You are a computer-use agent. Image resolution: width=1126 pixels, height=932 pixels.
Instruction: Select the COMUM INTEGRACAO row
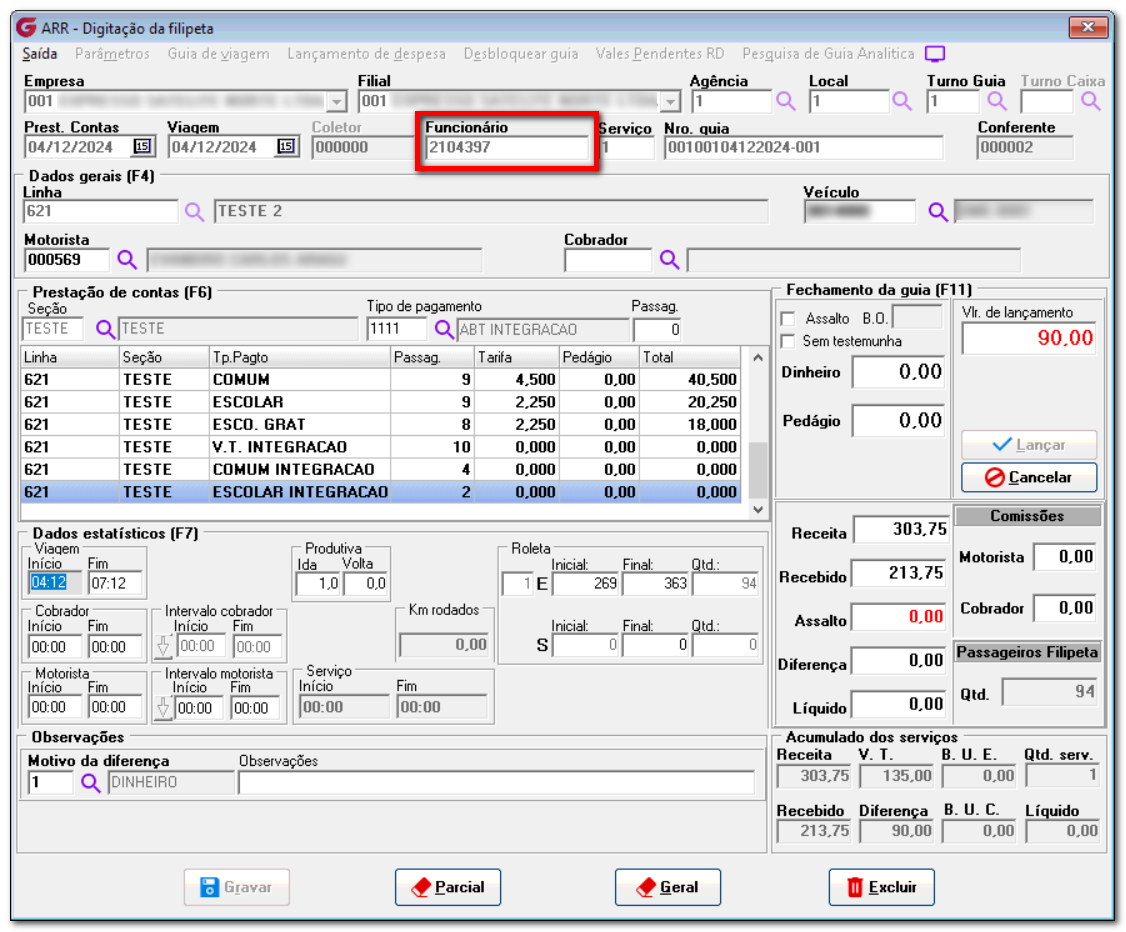click(x=381, y=470)
